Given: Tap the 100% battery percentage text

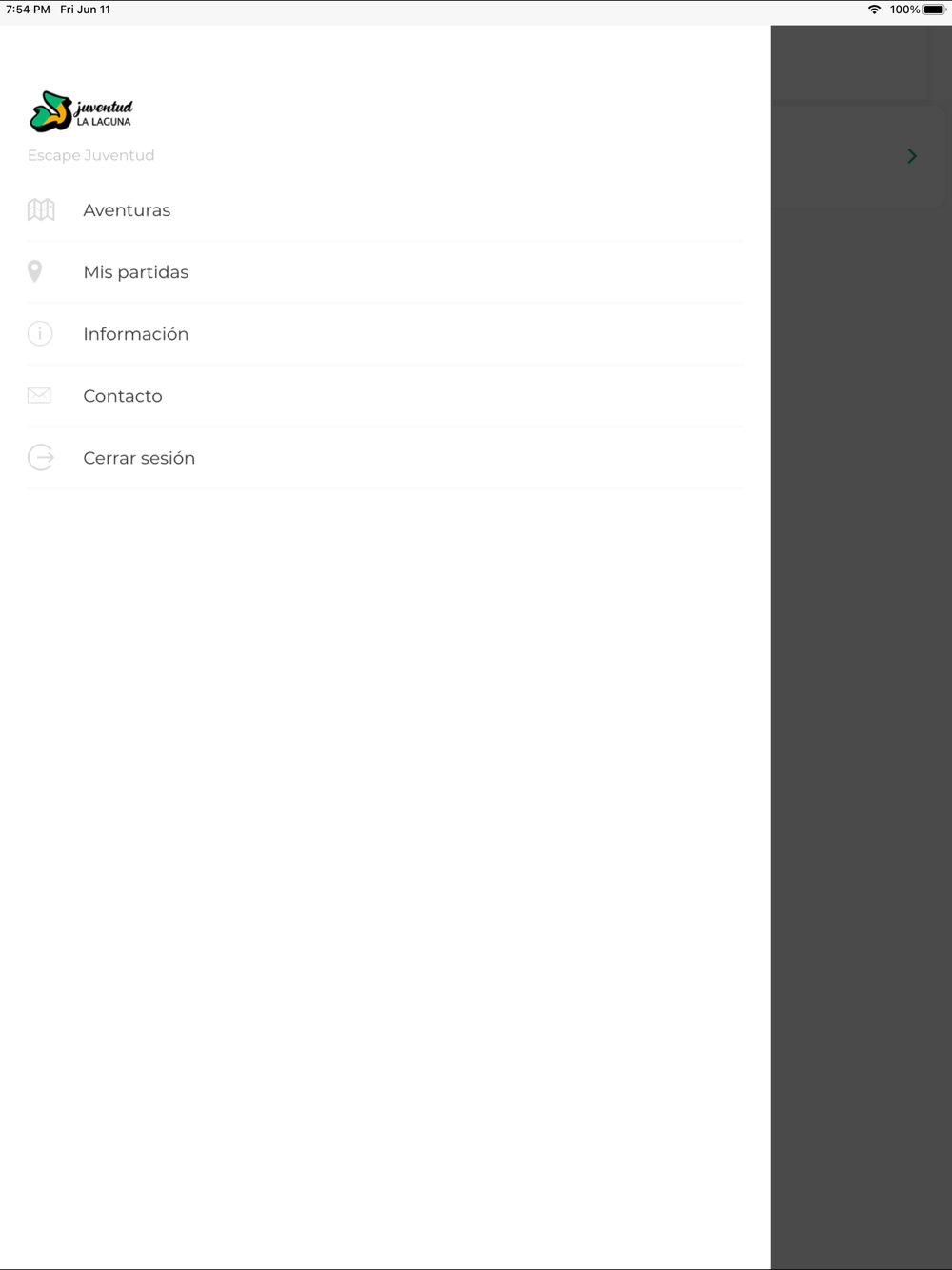Looking at the screenshot, I should [x=904, y=10].
